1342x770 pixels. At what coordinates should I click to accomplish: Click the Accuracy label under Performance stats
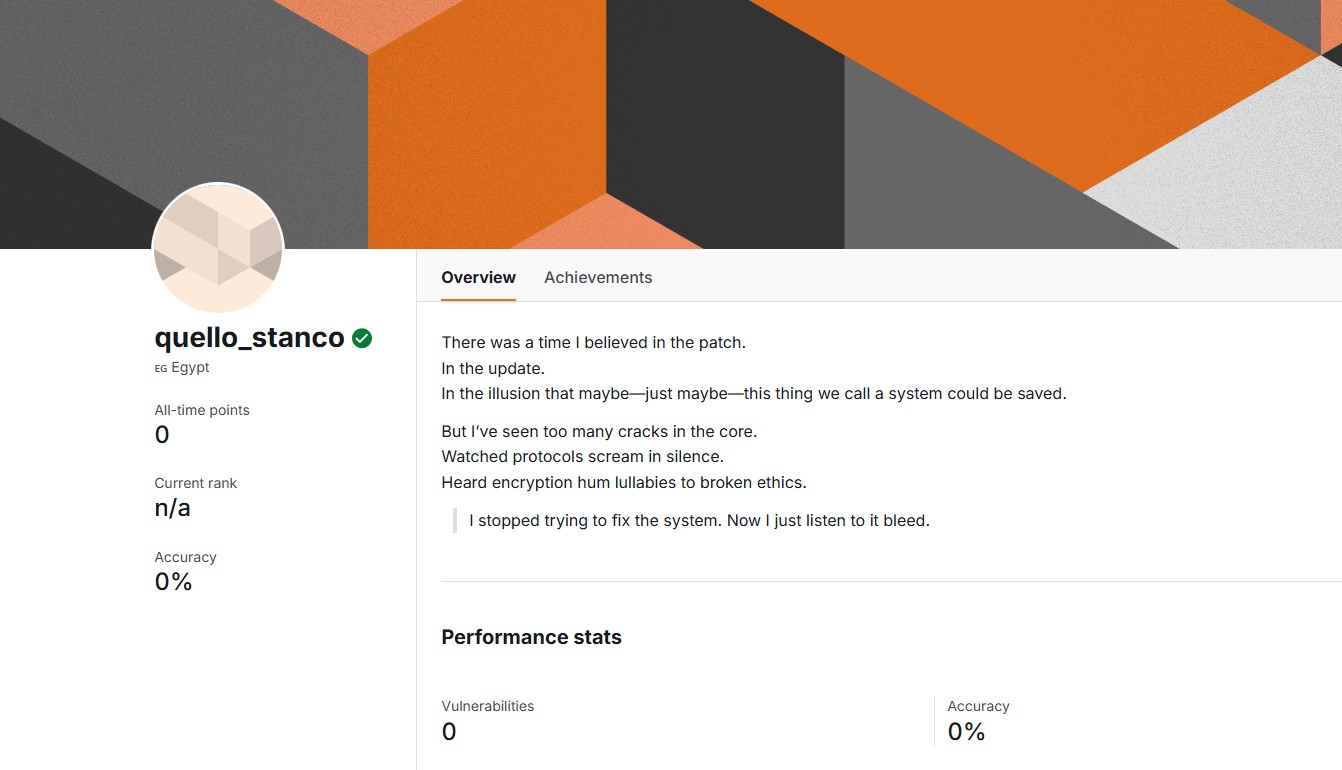click(x=979, y=706)
